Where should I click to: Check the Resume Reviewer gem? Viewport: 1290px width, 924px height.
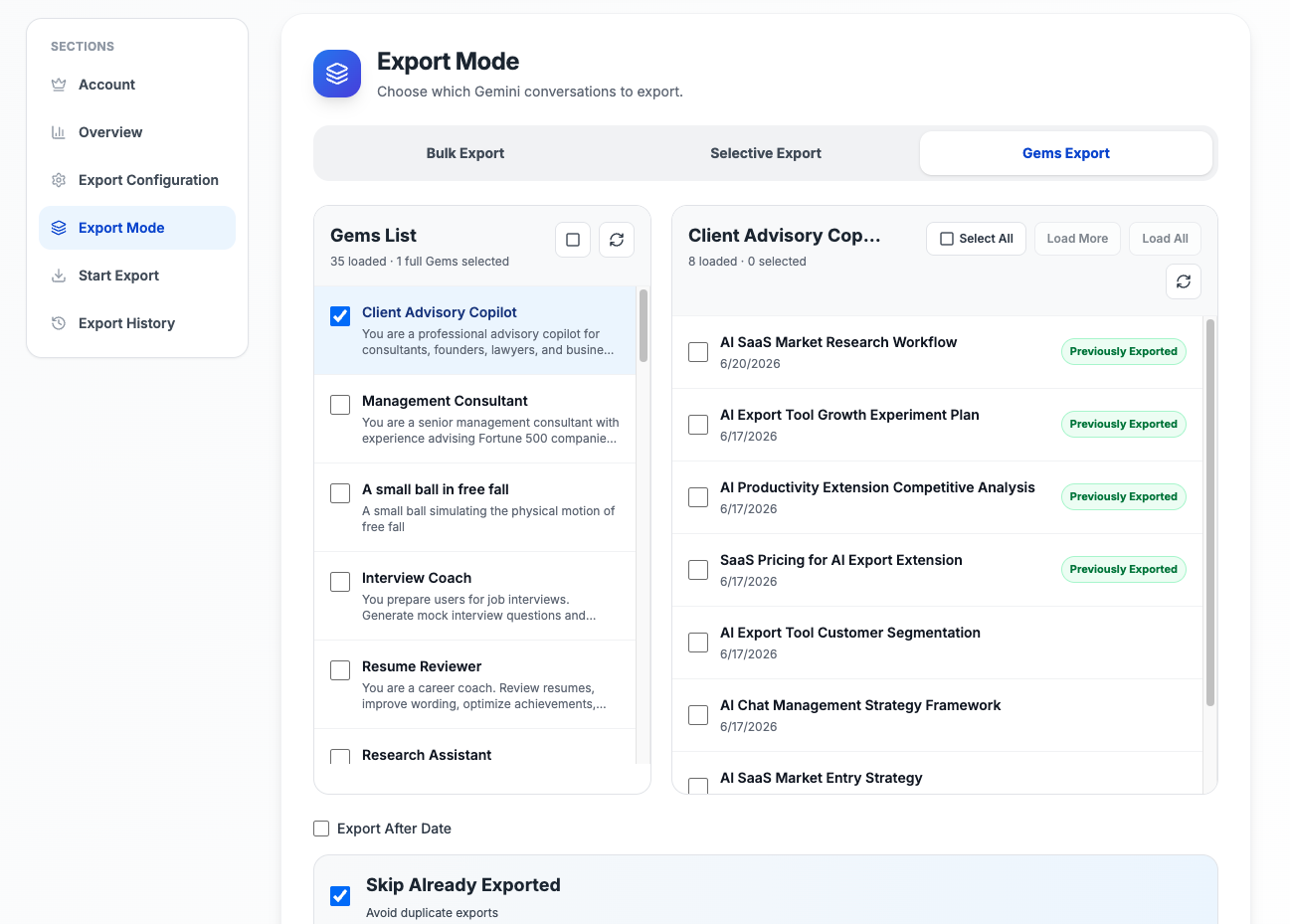pos(340,670)
